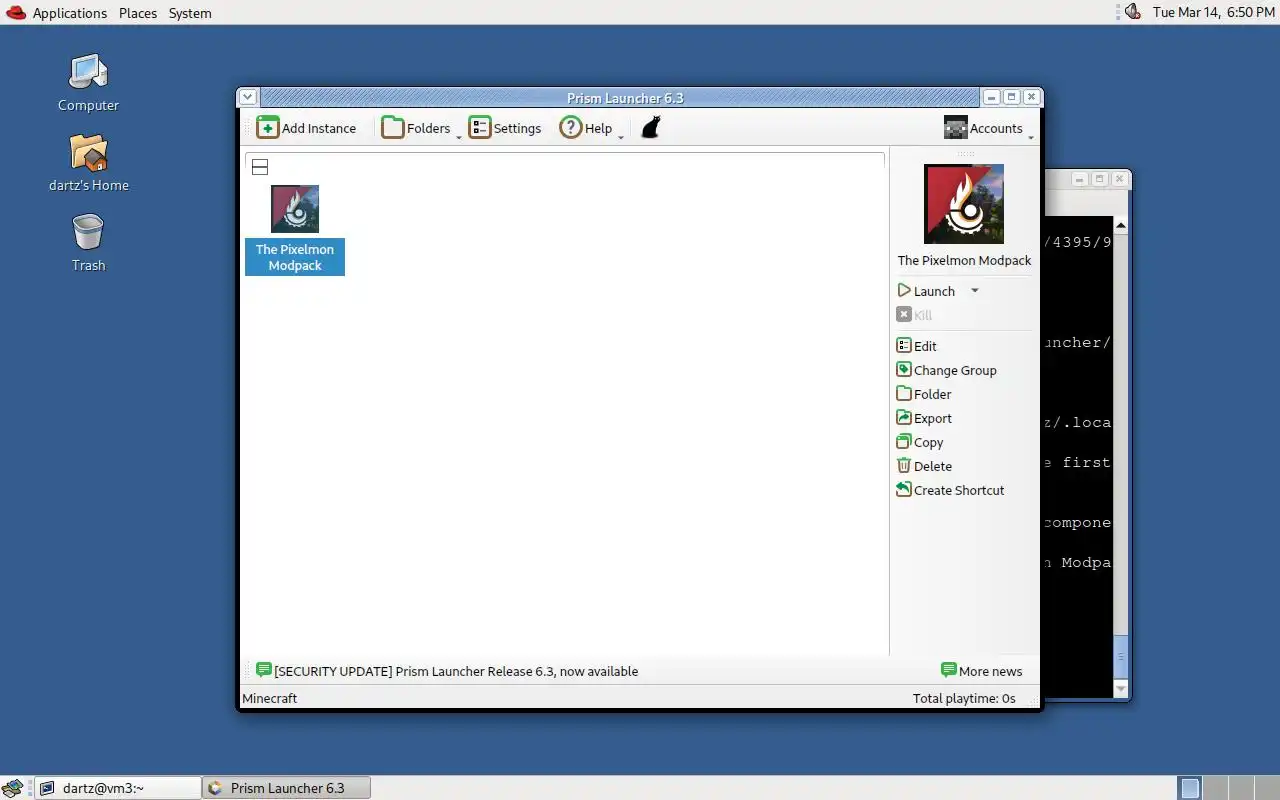The width and height of the screenshot is (1280, 800).
Task: Click Change Group action
Action: (x=947, y=370)
